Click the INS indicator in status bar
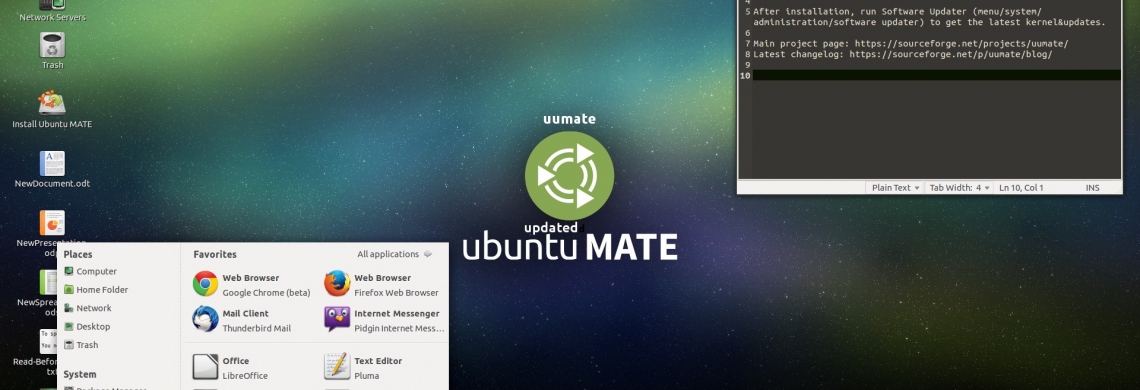The image size is (1140, 390). click(1093, 188)
